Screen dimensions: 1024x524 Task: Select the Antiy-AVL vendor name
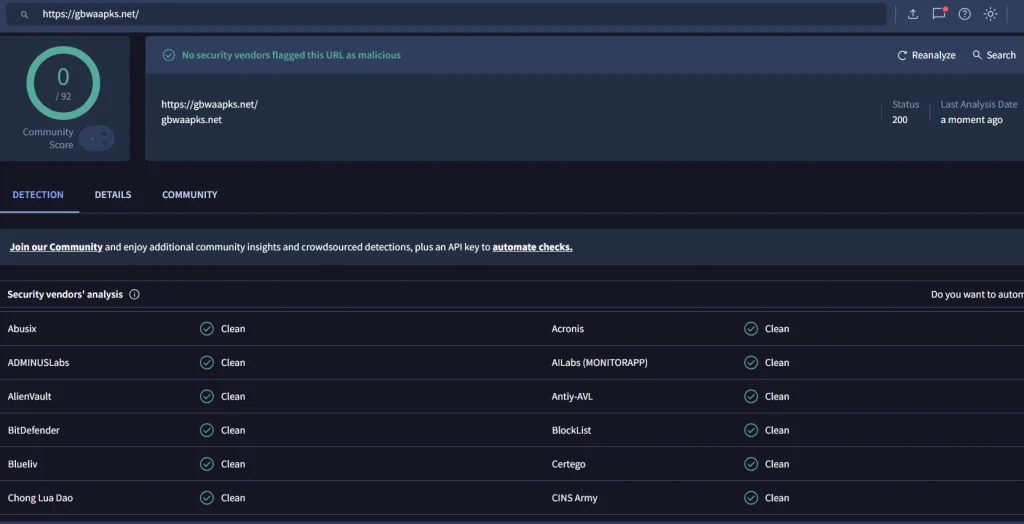(x=572, y=397)
